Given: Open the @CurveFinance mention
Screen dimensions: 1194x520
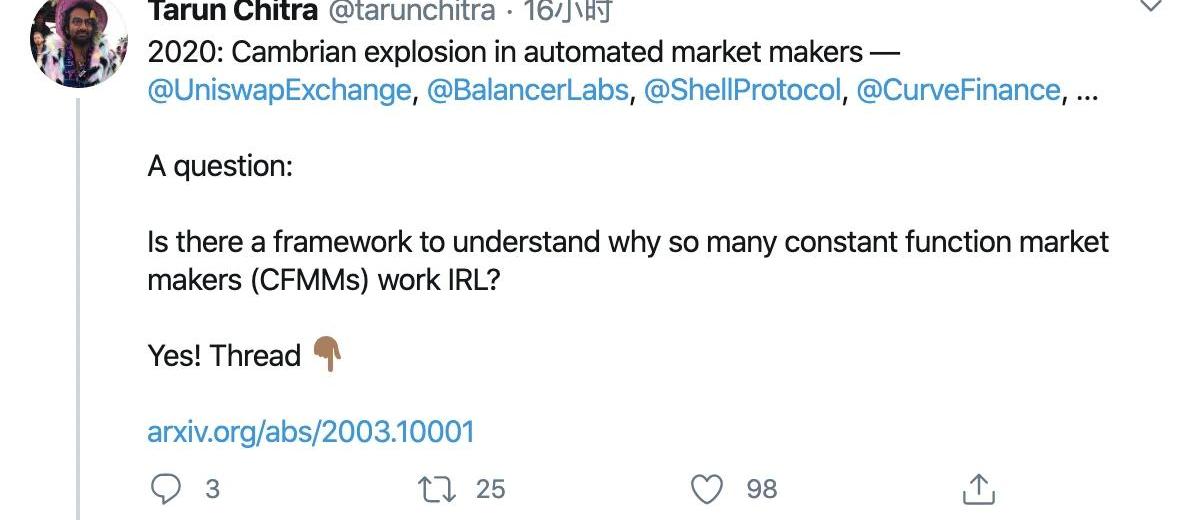Looking at the screenshot, I should pos(958,90).
